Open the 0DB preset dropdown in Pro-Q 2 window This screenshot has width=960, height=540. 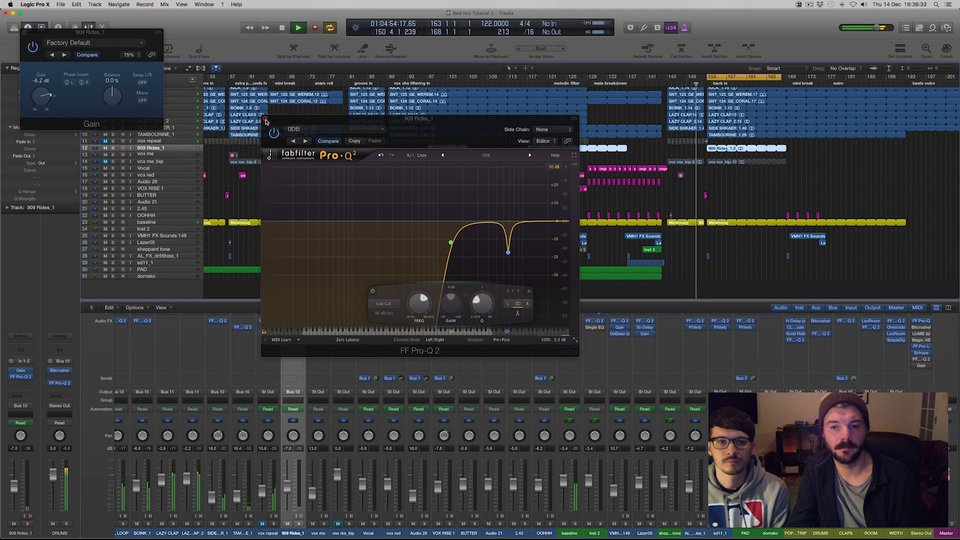(334, 129)
